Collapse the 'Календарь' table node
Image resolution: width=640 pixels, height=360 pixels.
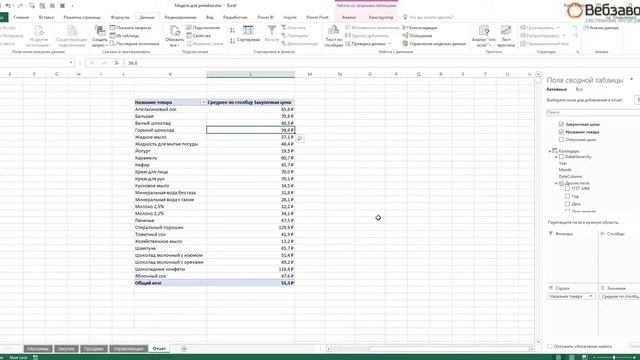[549, 151]
